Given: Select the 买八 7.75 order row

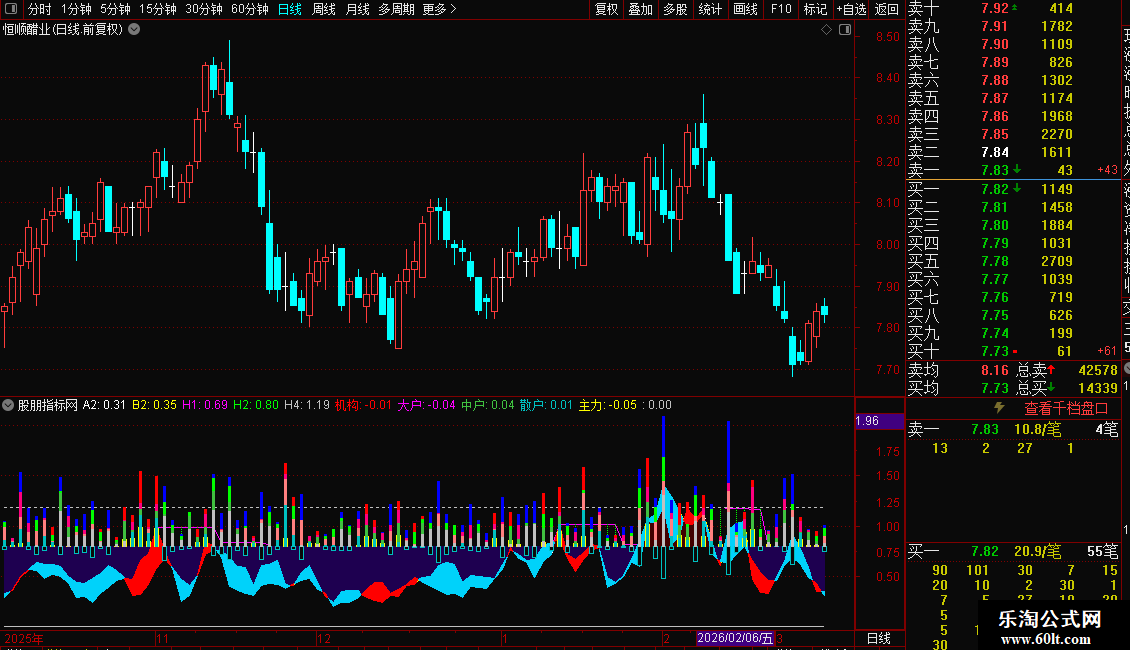Looking at the screenshot, I should (1013, 315).
